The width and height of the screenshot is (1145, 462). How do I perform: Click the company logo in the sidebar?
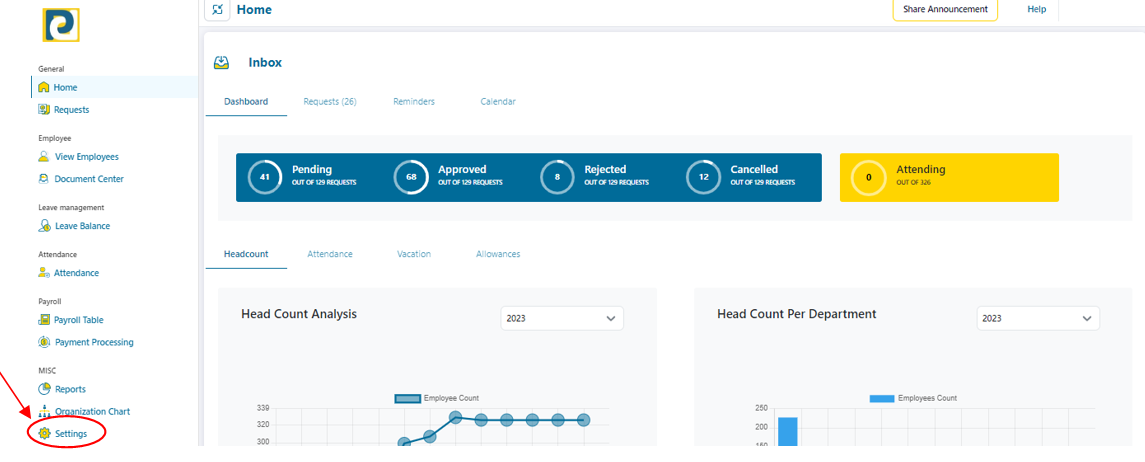(x=61, y=25)
